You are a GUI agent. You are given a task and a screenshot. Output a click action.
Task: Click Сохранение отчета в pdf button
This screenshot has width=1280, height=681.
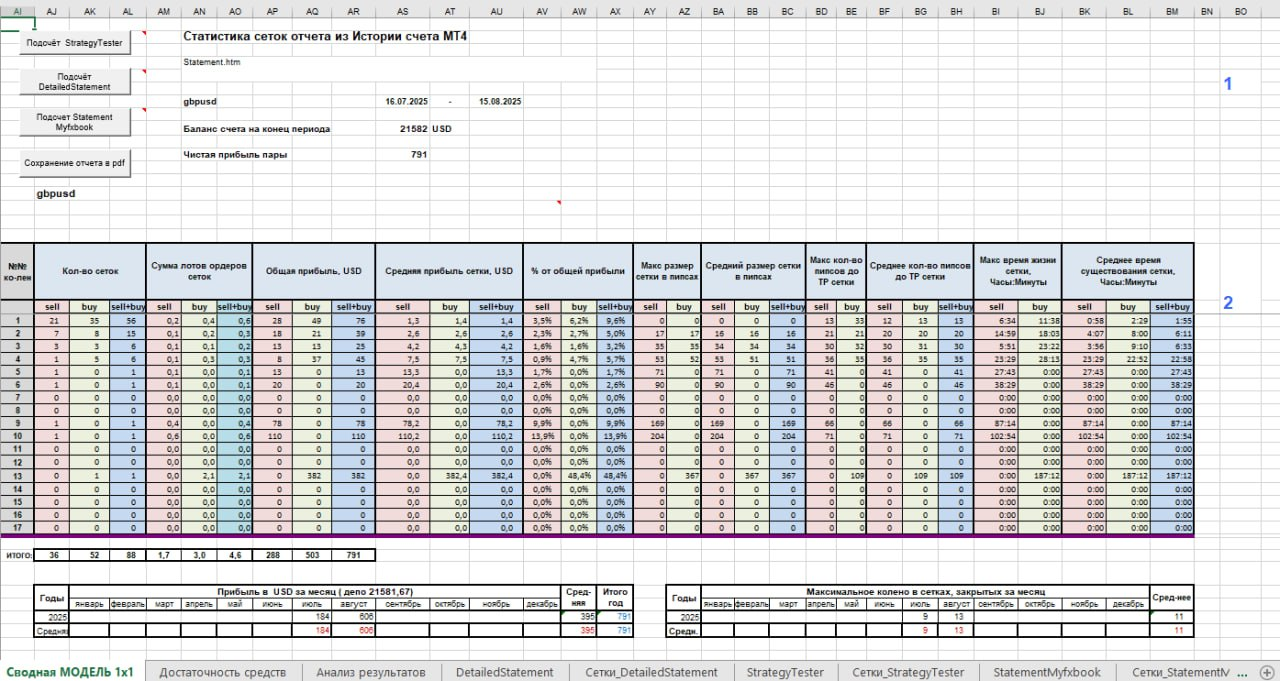pyautogui.click(x=76, y=163)
